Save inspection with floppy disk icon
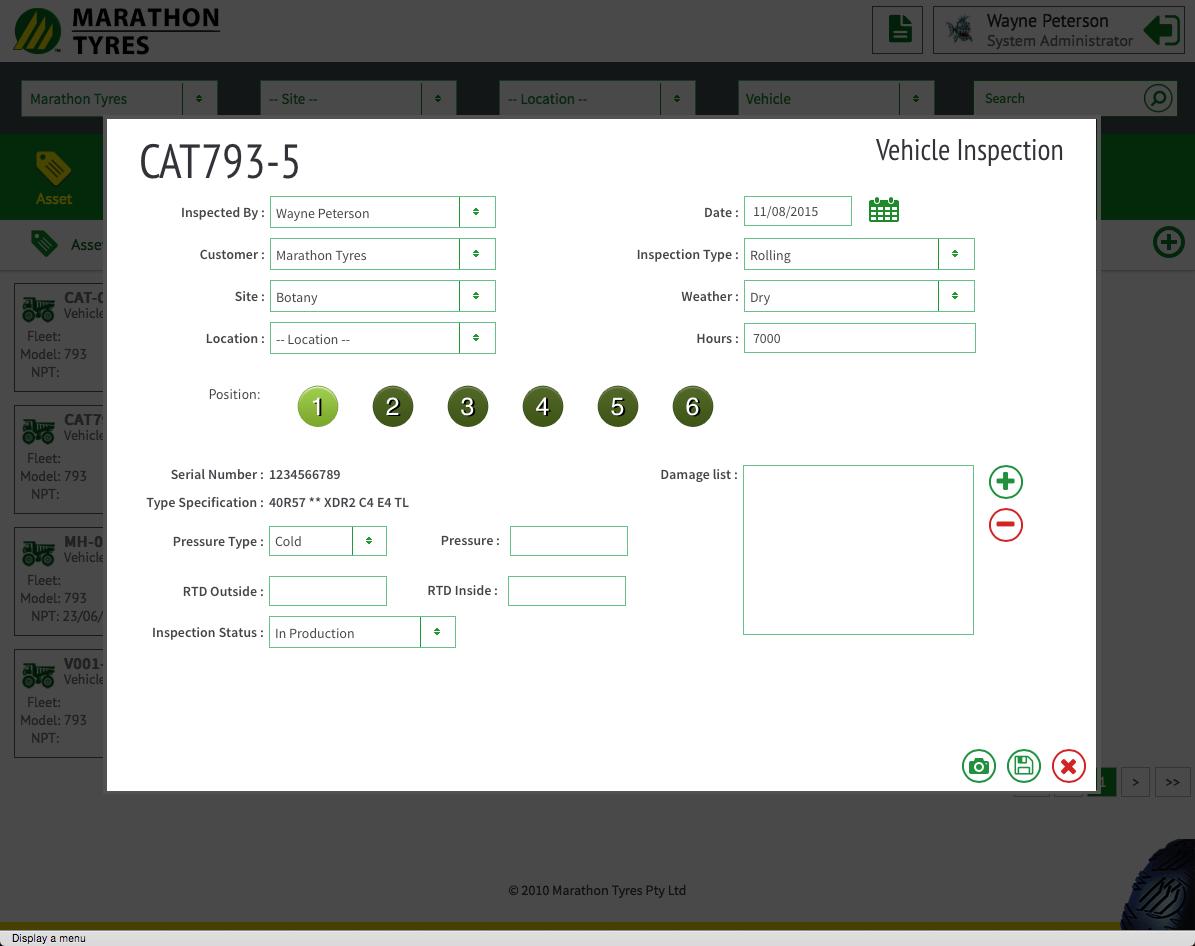This screenshot has height=946, width=1195. 1023,766
